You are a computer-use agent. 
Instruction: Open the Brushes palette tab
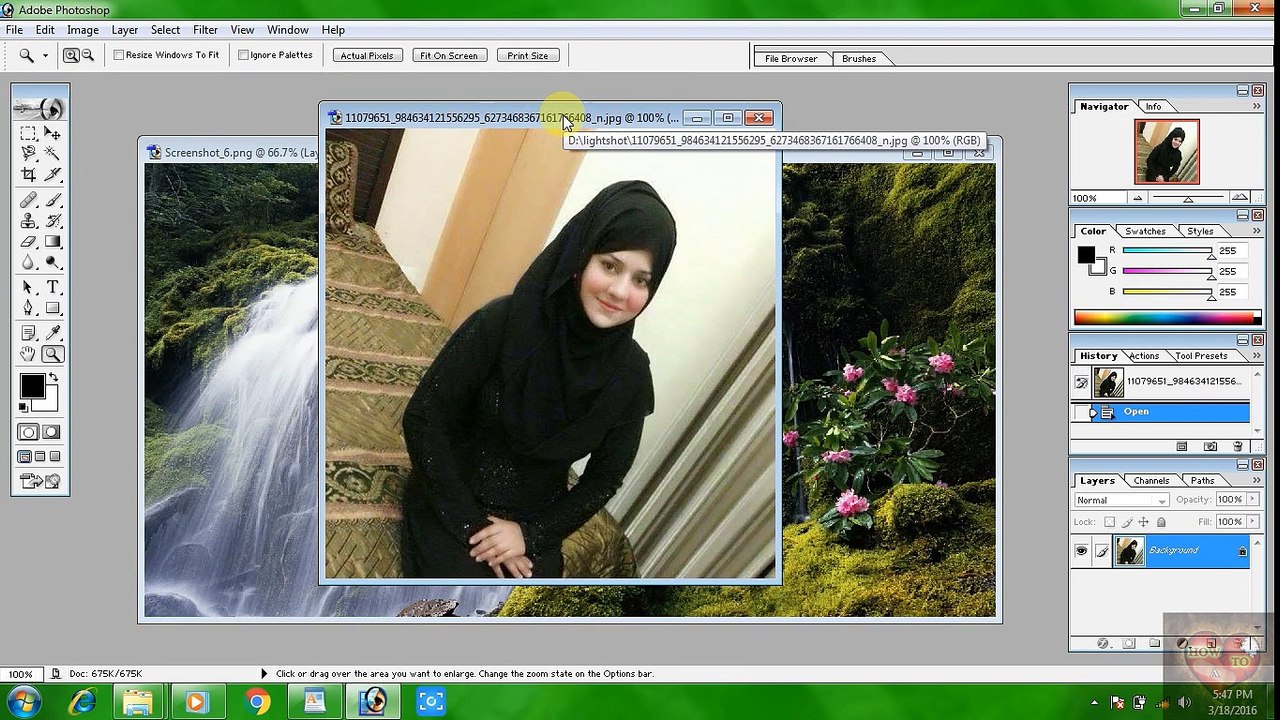coord(859,59)
